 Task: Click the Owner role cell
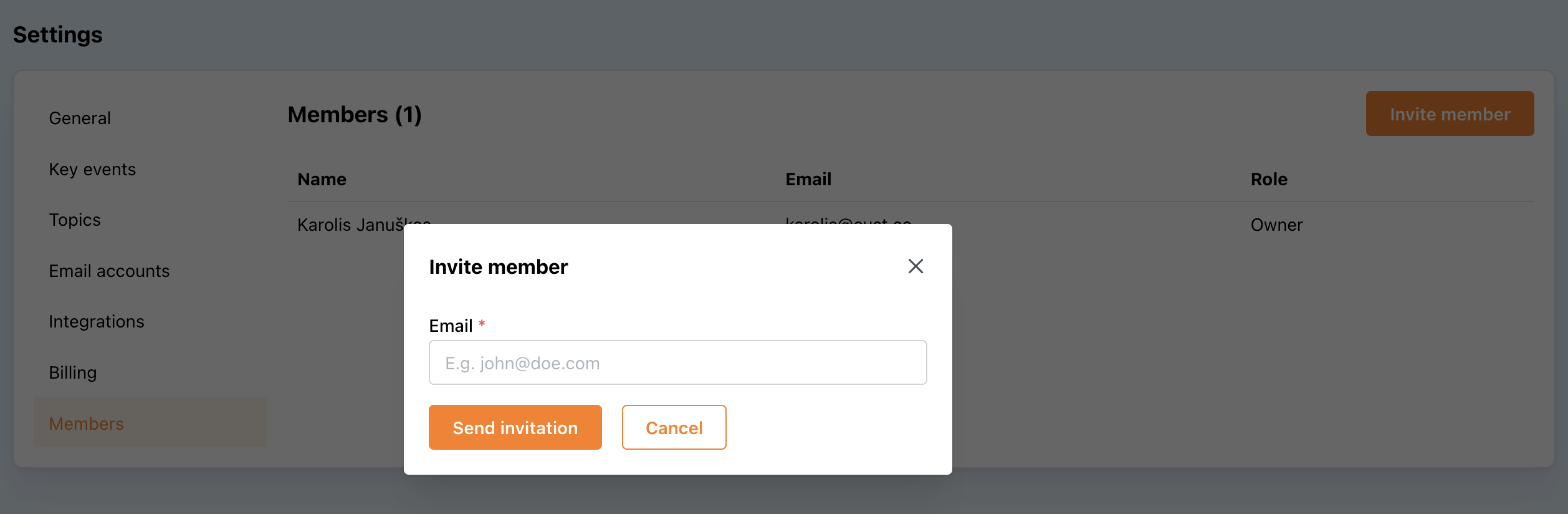pyautogui.click(x=1276, y=225)
